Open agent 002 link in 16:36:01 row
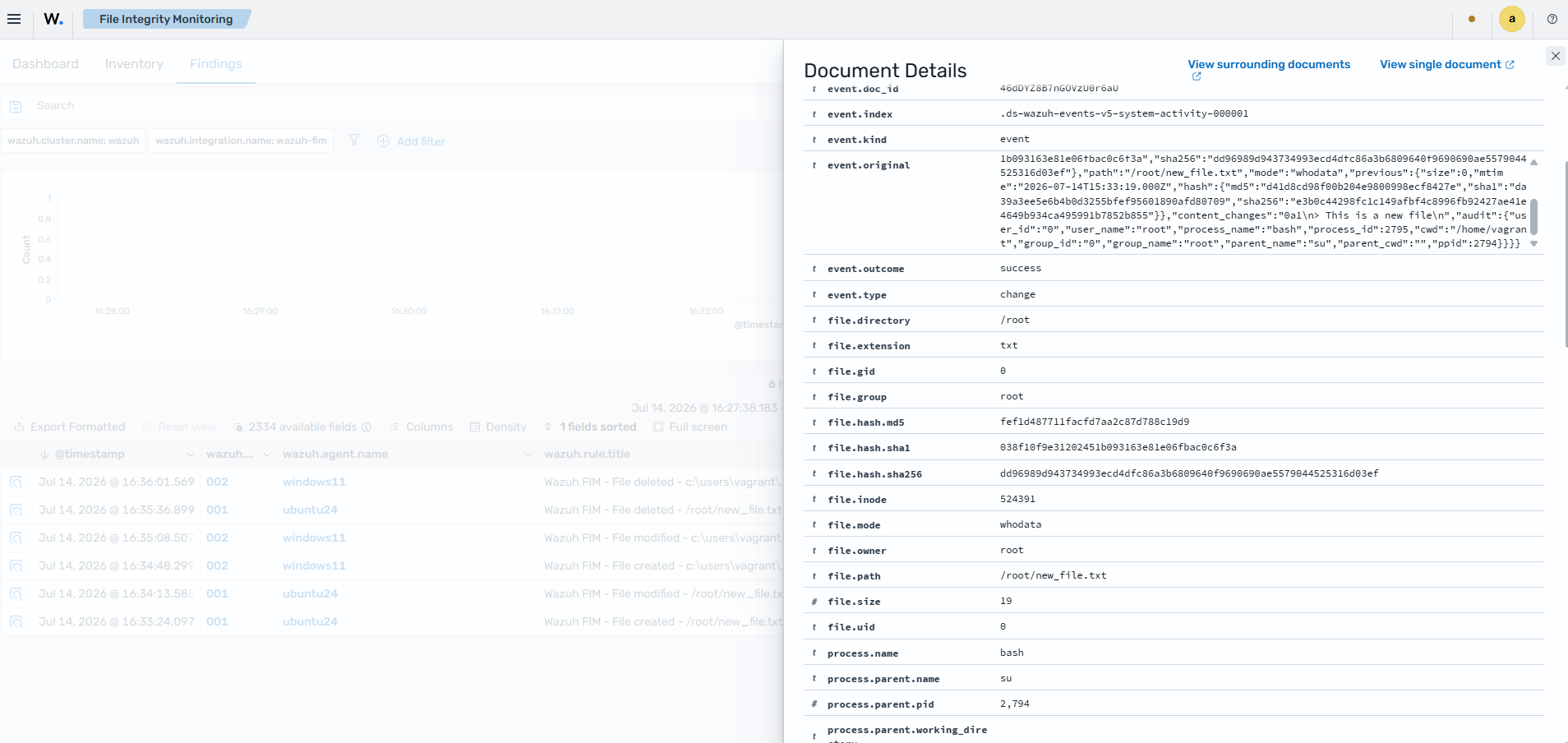1568x743 pixels. [217, 482]
